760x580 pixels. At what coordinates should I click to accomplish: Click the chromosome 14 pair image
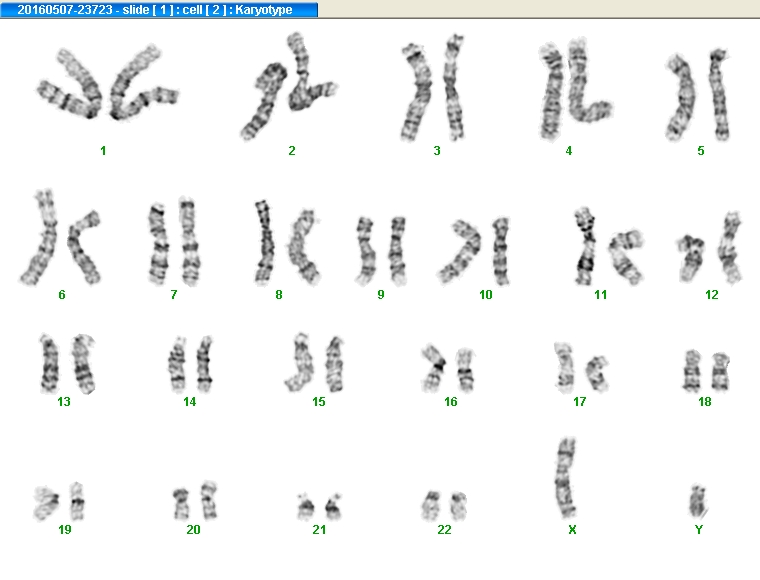click(x=190, y=363)
